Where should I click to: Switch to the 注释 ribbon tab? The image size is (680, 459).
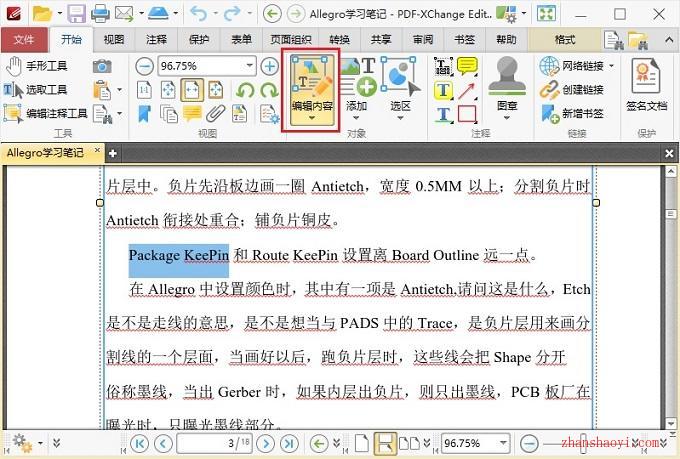(x=157, y=39)
